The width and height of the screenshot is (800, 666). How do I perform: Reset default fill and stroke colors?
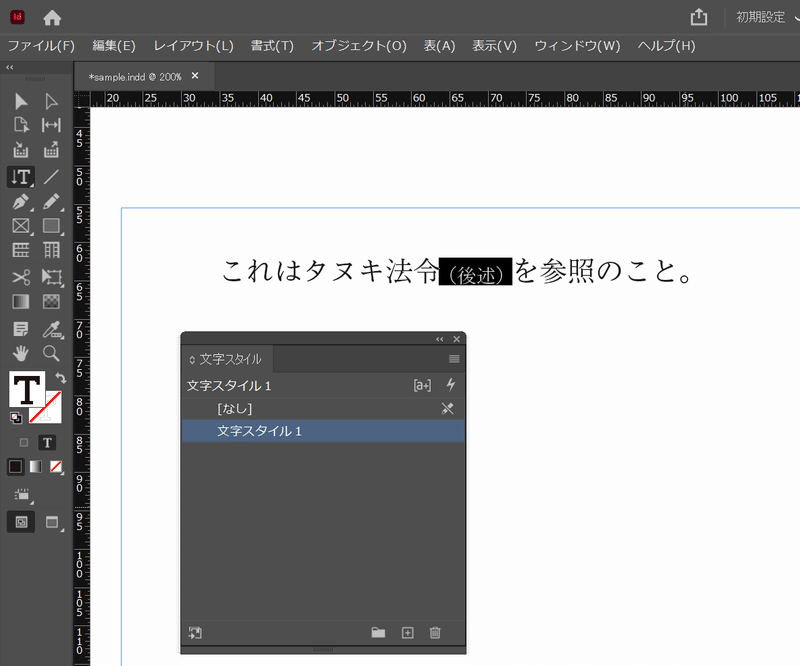tap(16, 418)
